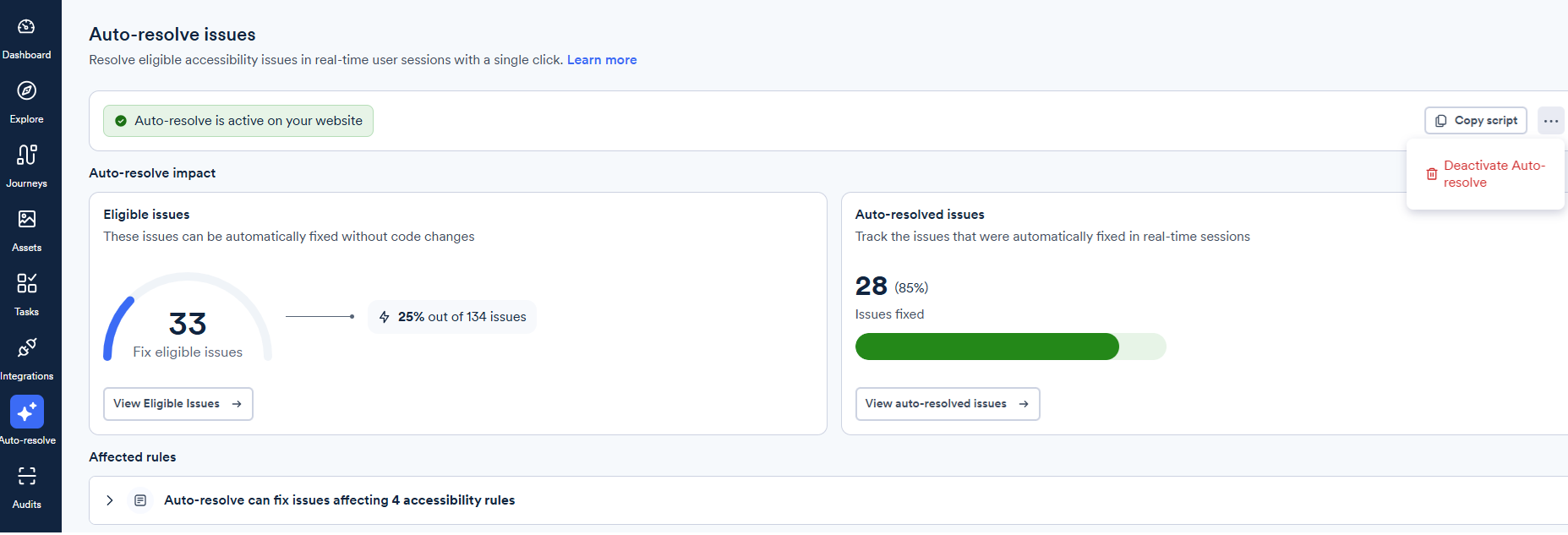Screen dimensions: 1568x535
Task: Click the document icon in Affected rules row
Action: [x=140, y=500]
